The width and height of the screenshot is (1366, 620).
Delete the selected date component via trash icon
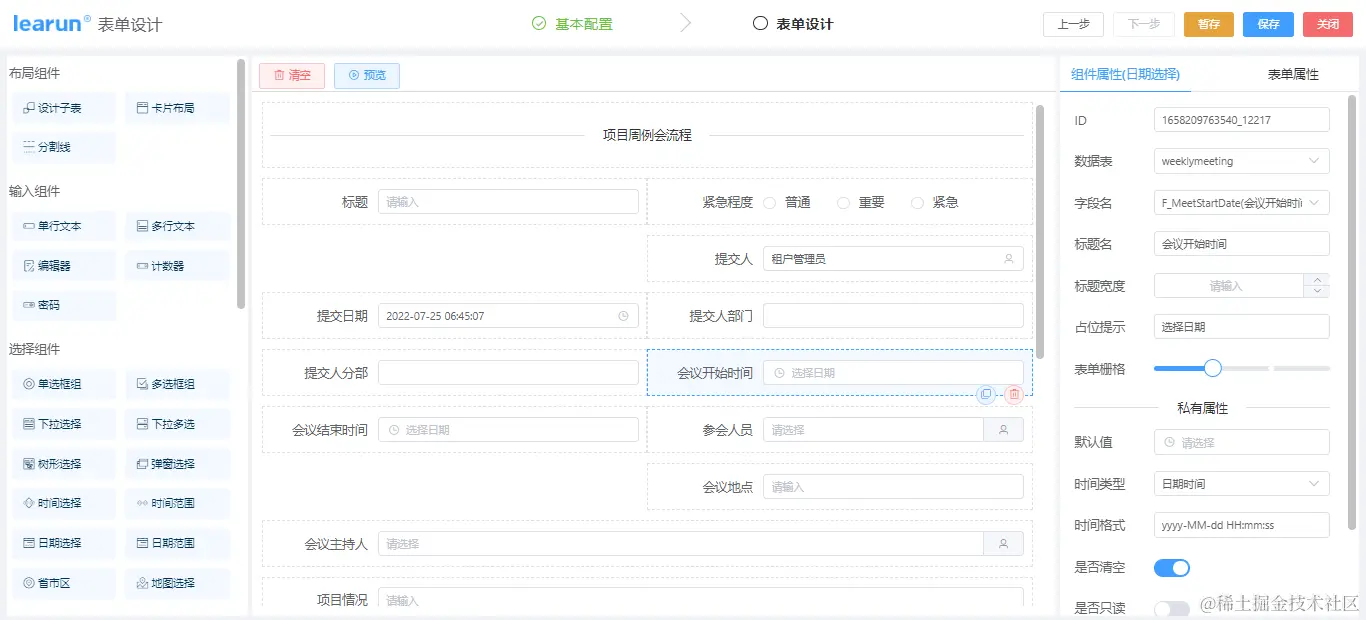[1014, 395]
